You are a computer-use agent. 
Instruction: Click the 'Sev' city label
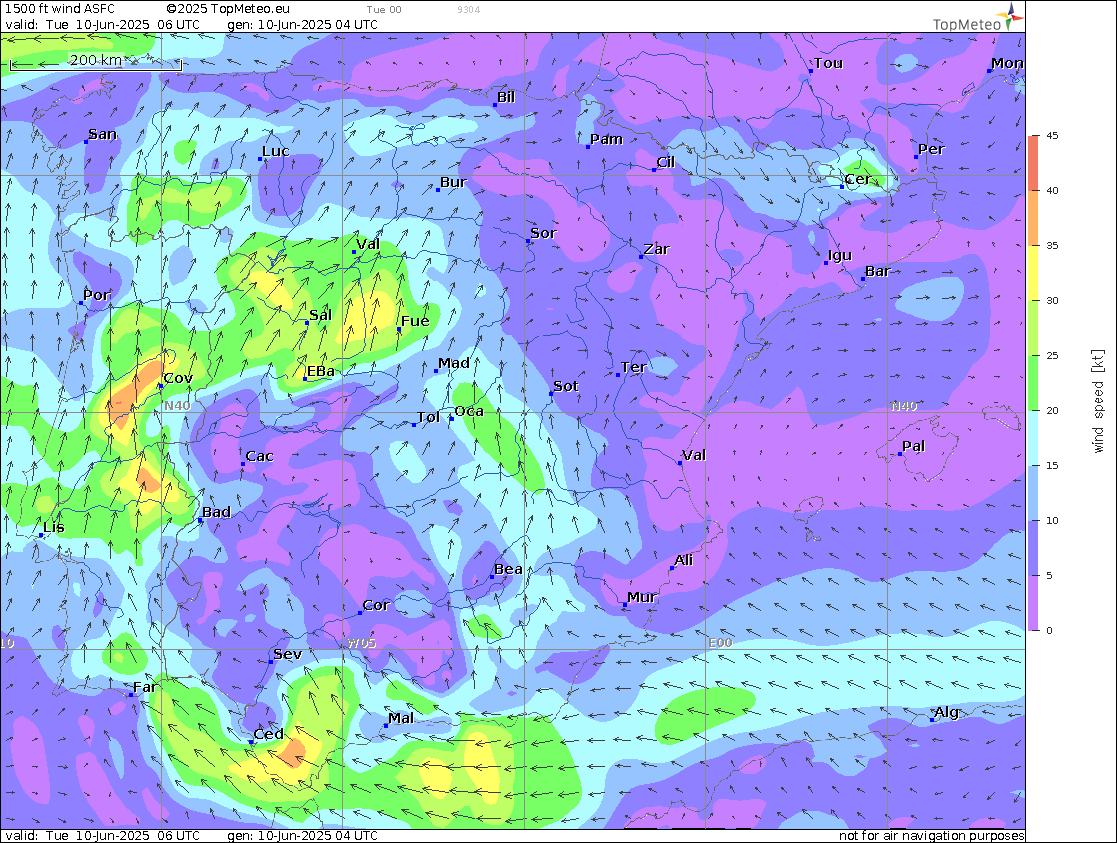[x=288, y=654]
